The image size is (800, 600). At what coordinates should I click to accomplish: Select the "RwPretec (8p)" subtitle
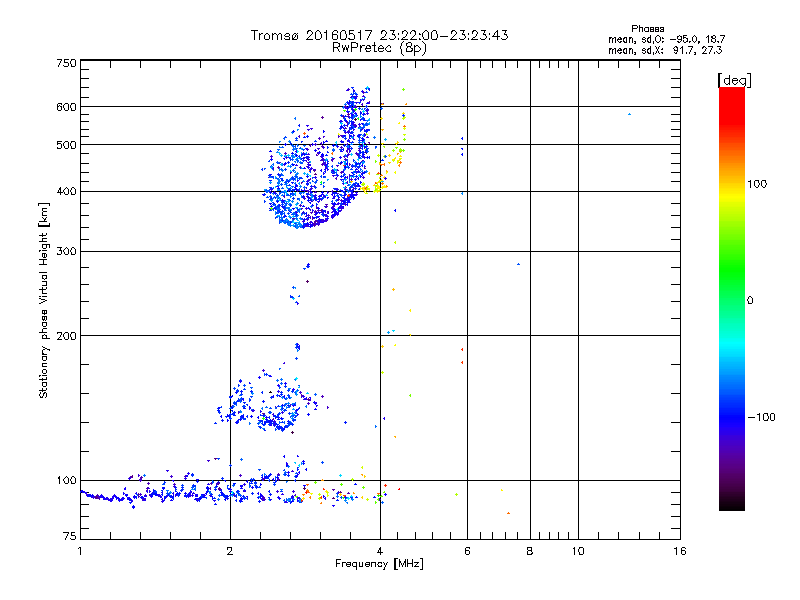coord(379,48)
